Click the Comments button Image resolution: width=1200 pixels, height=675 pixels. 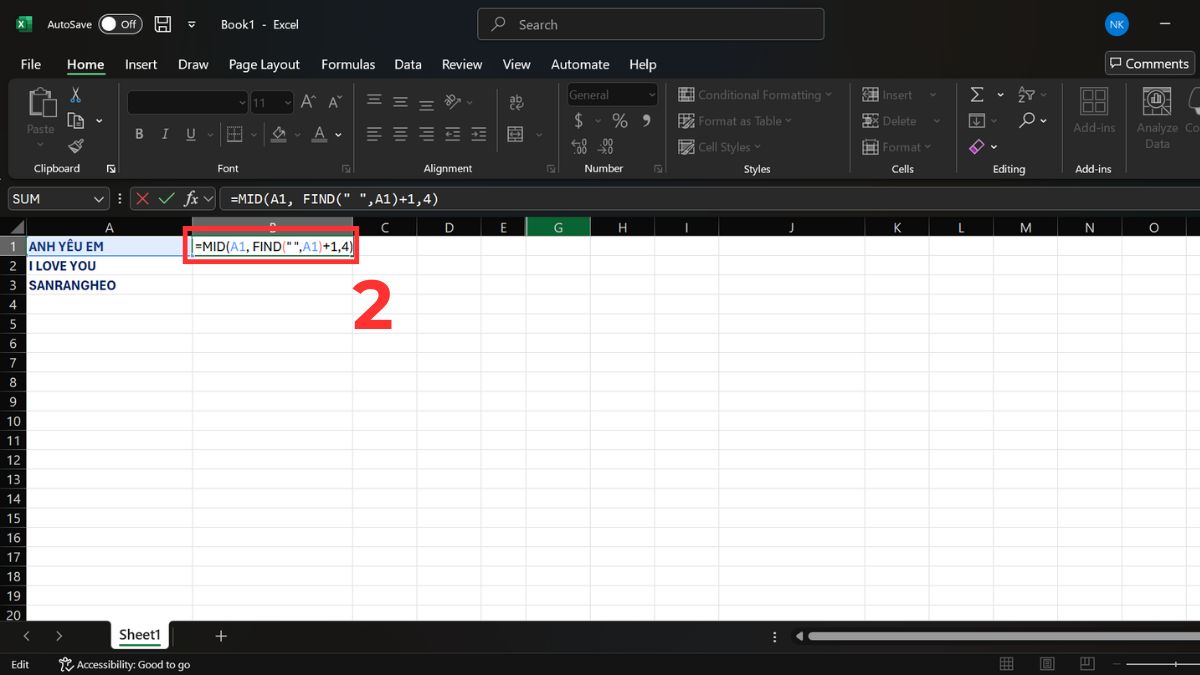1149,62
